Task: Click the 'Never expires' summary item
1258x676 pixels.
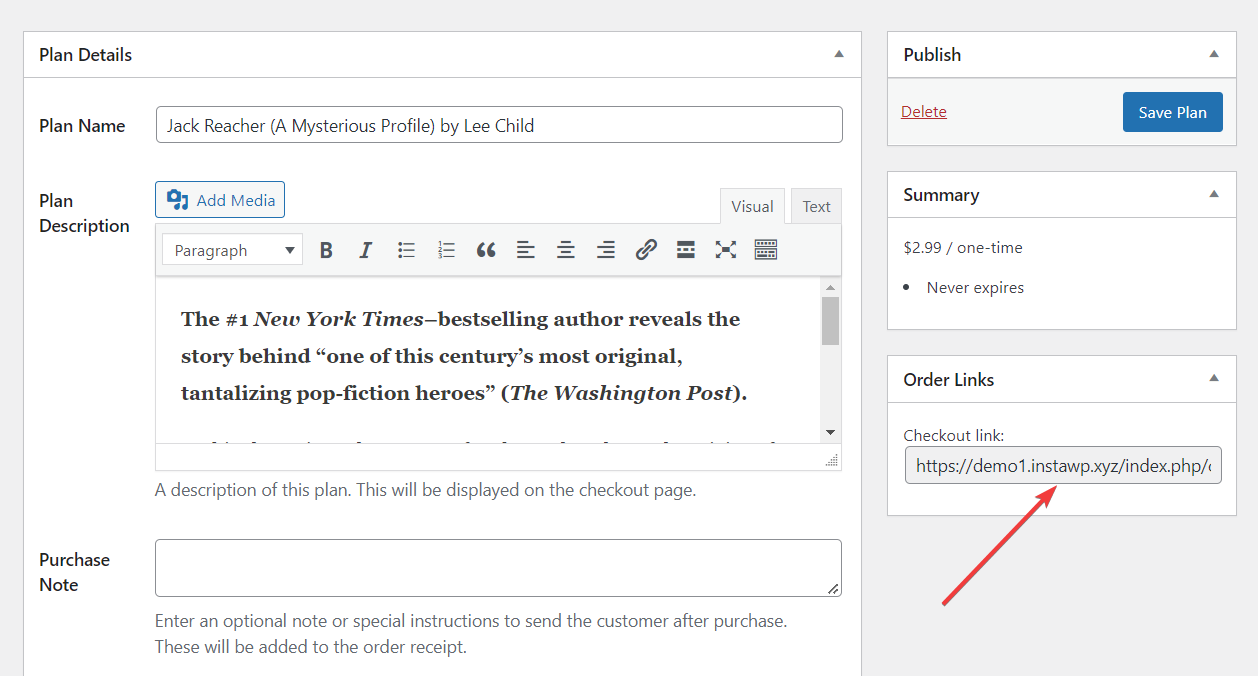Action: (975, 287)
